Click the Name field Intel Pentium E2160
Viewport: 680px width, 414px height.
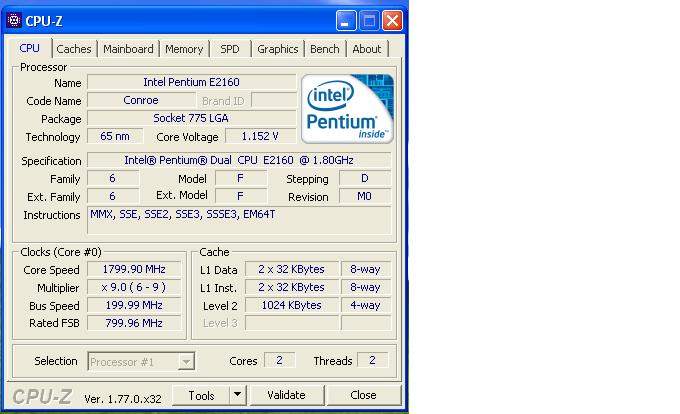tap(191, 82)
